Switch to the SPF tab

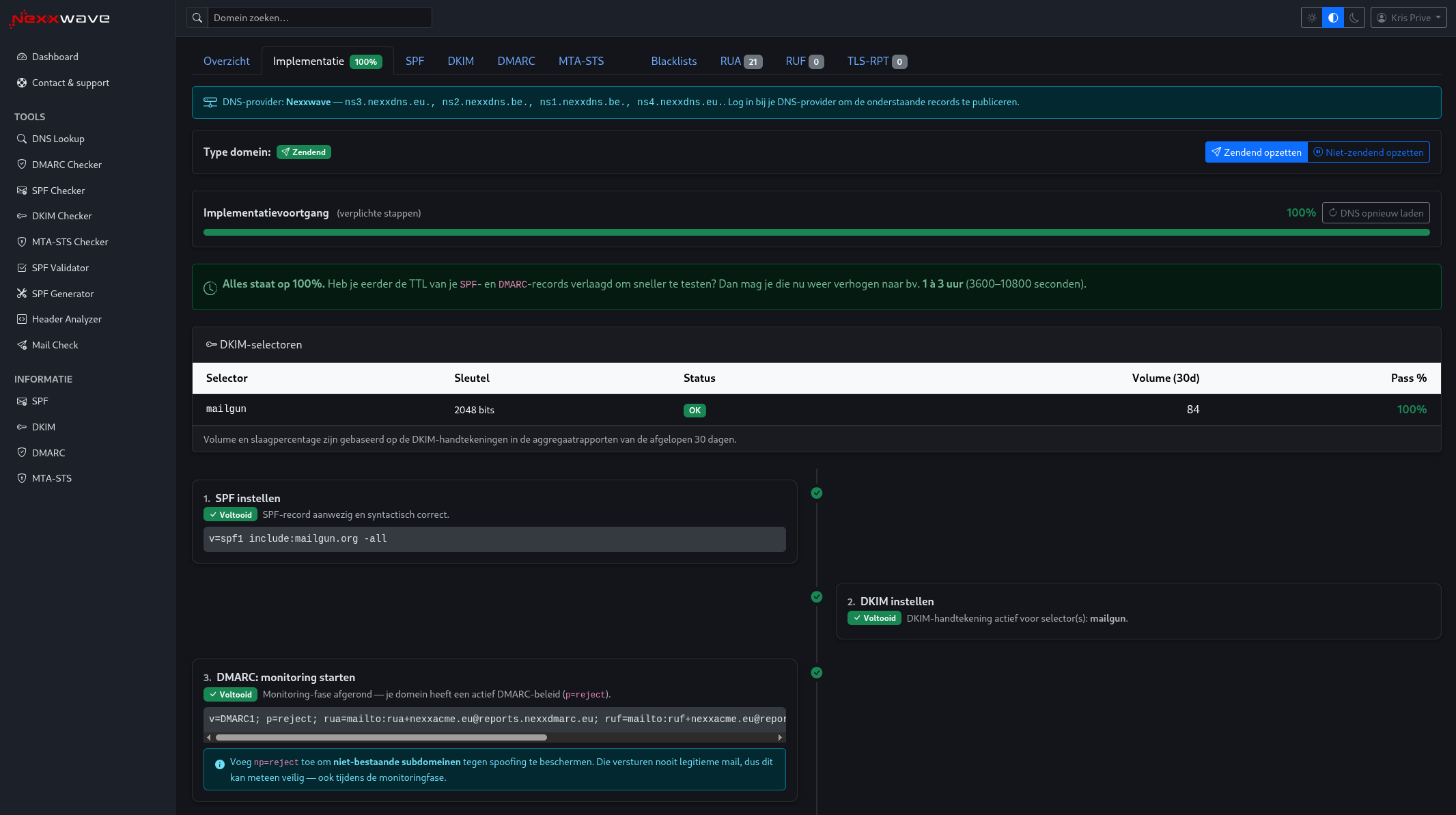pyautogui.click(x=415, y=61)
